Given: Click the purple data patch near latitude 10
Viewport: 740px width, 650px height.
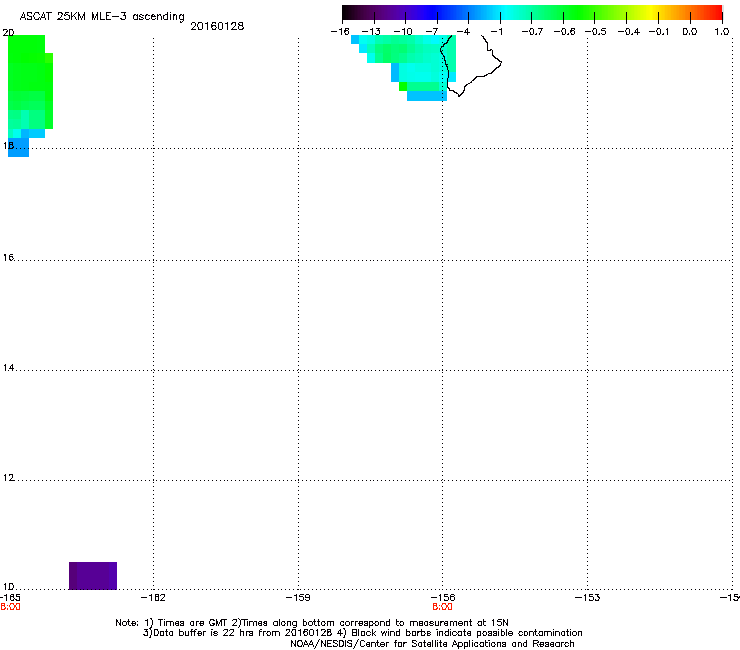Looking at the screenshot, I should (x=93, y=575).
